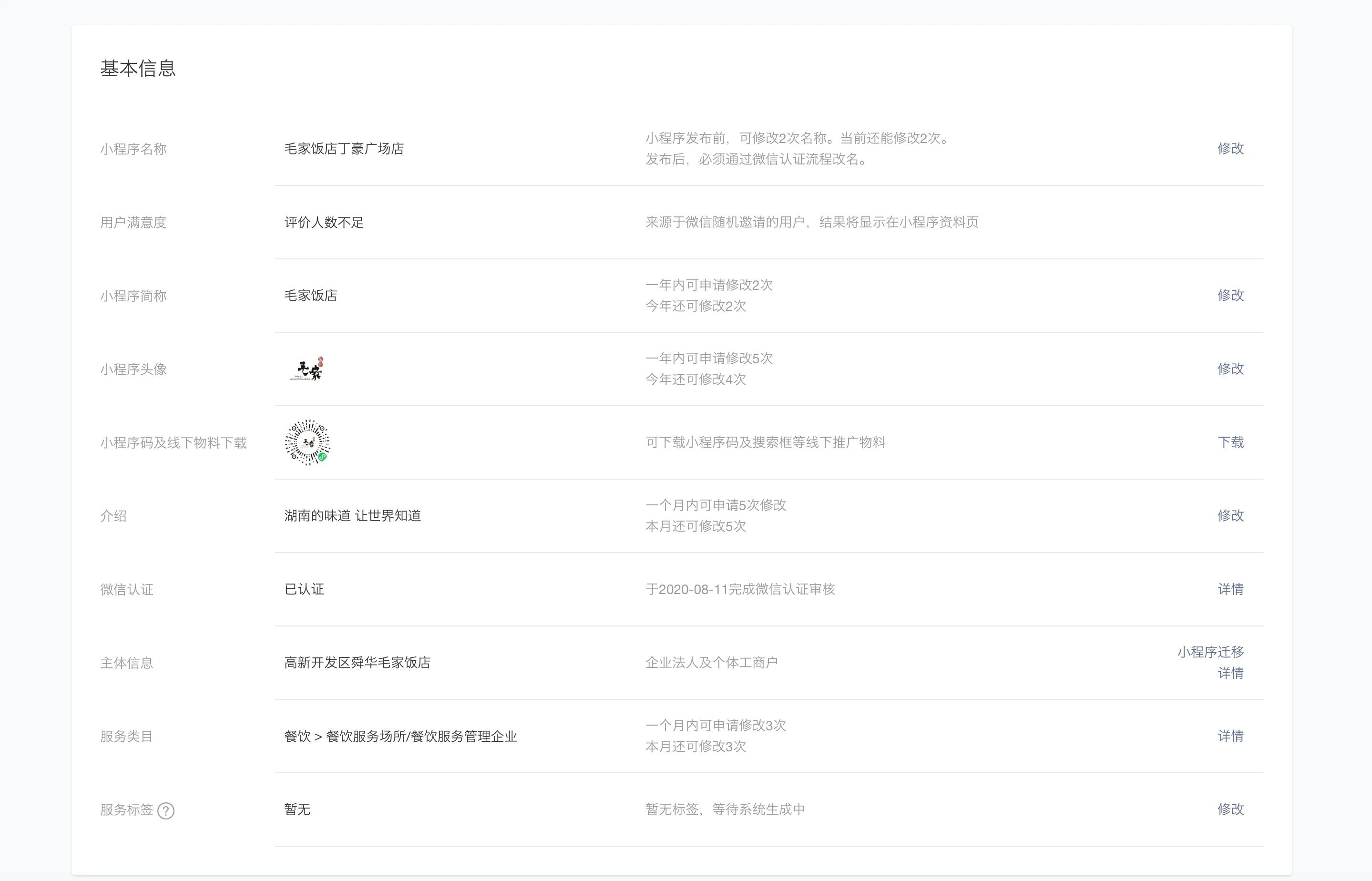Image resolution: width=1372 pixels, height=881 pixels.
Task: Open 详情 for 服务类目 row
Action: 1230,736
